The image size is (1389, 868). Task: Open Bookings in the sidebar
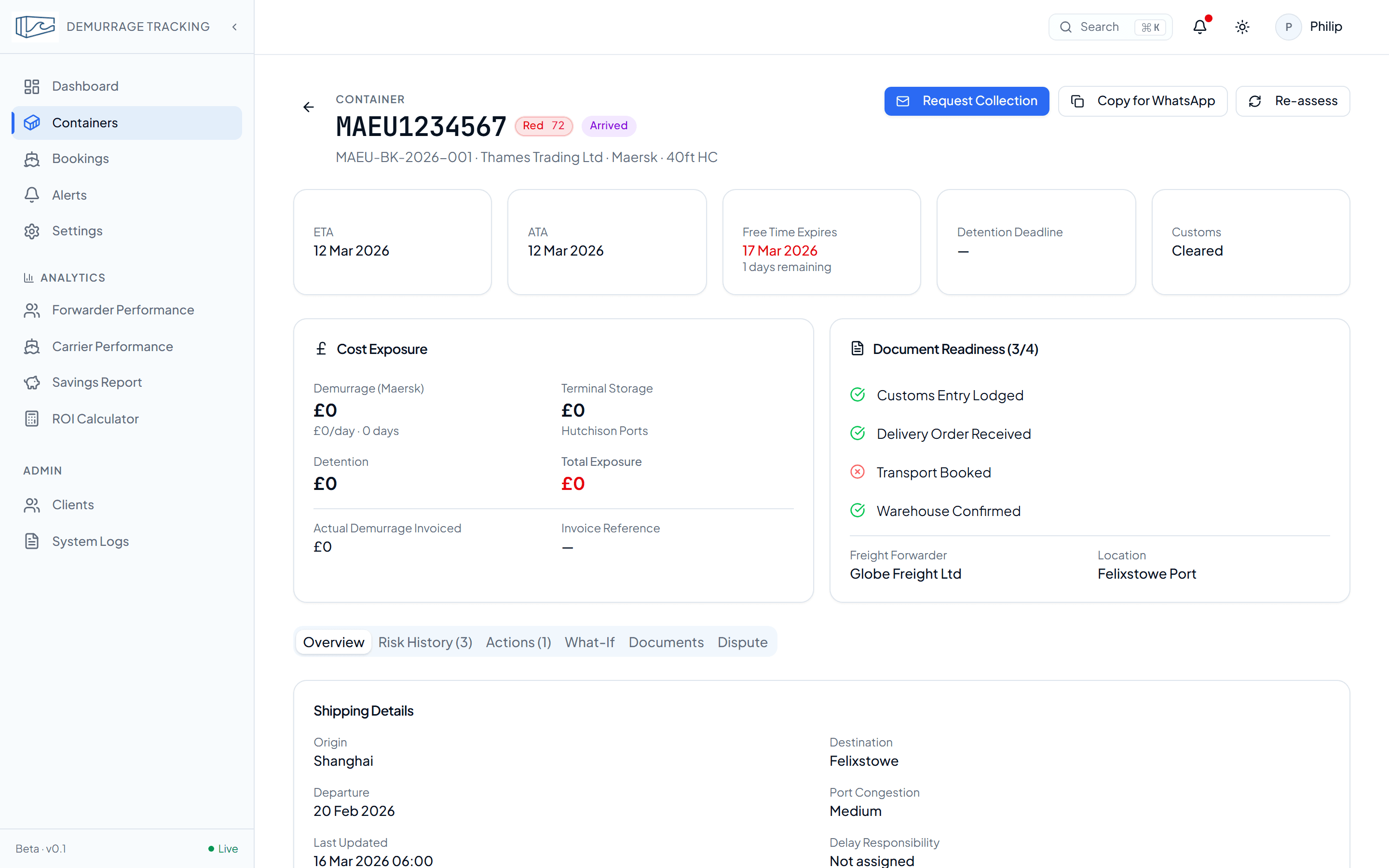pos(81,159)
